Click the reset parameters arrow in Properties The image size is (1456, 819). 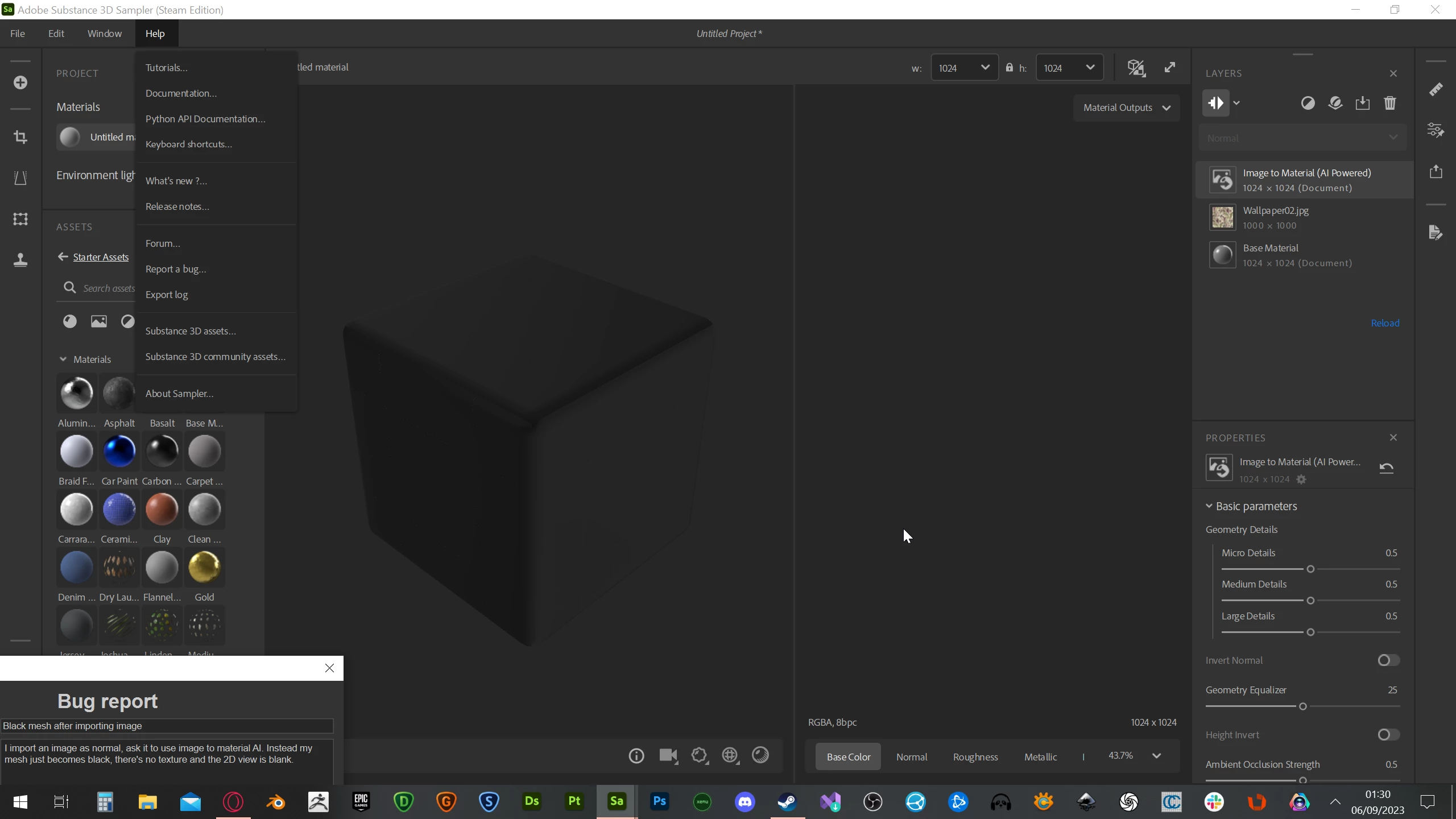point(1386,468)
